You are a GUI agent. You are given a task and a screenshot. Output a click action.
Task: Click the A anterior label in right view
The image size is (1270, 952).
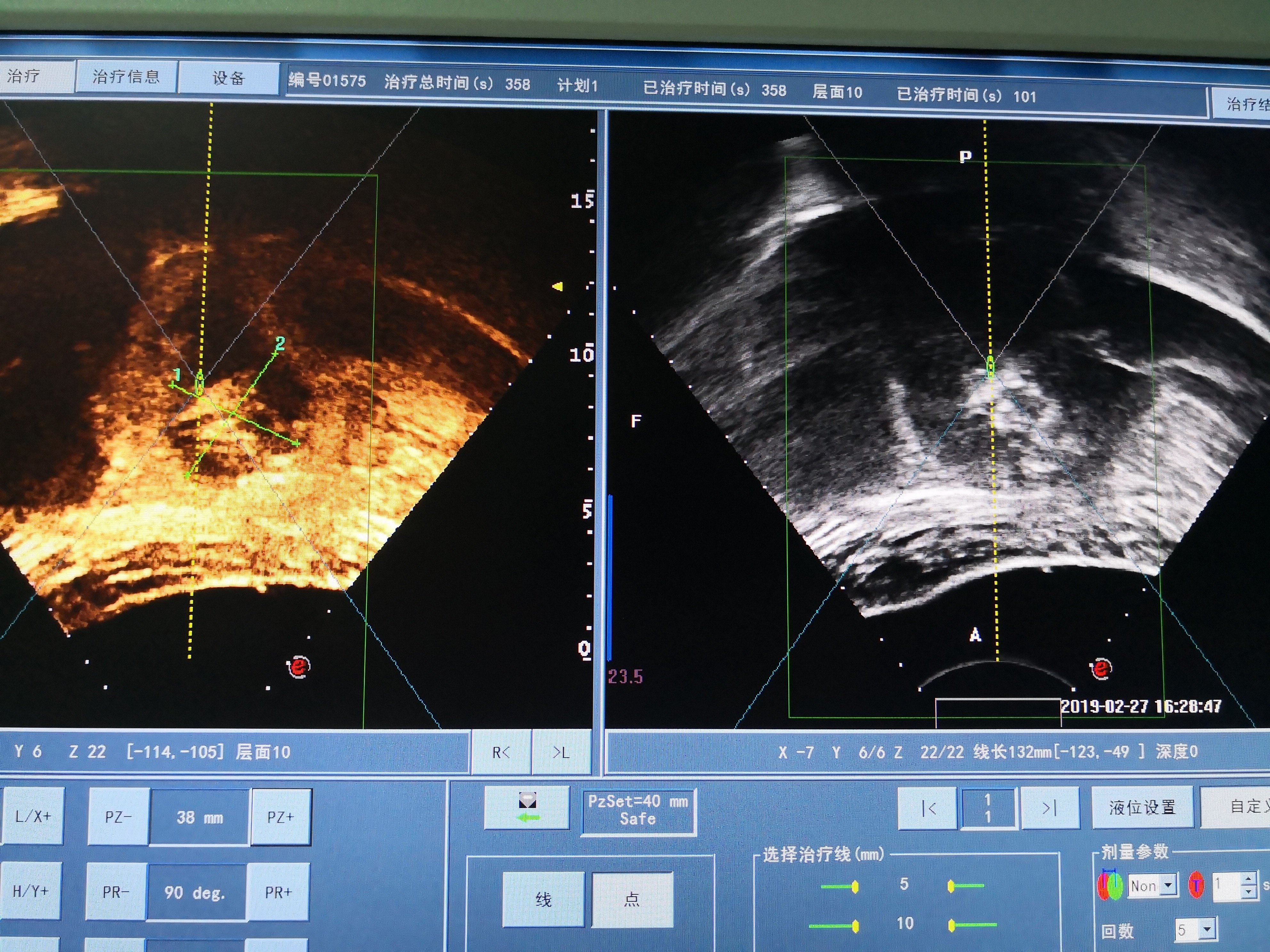(x=975, y=635)
